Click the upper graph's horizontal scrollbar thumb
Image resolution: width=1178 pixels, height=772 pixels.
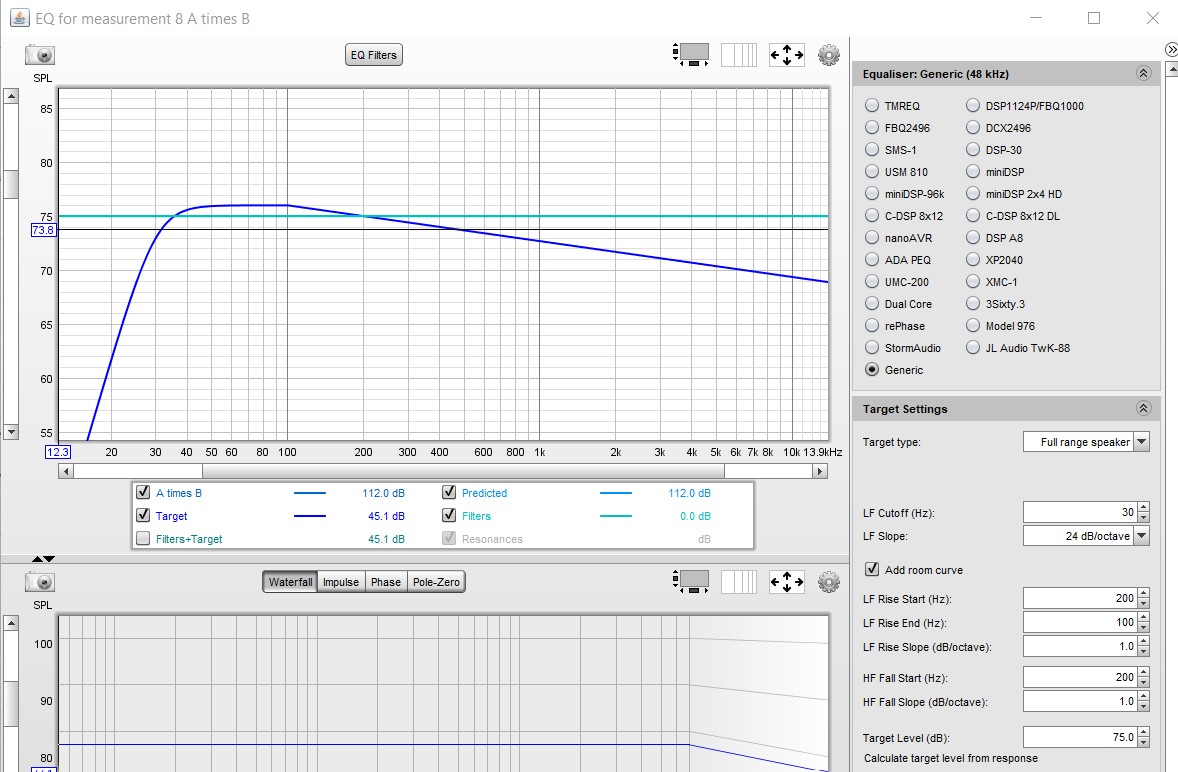point(463,472)
